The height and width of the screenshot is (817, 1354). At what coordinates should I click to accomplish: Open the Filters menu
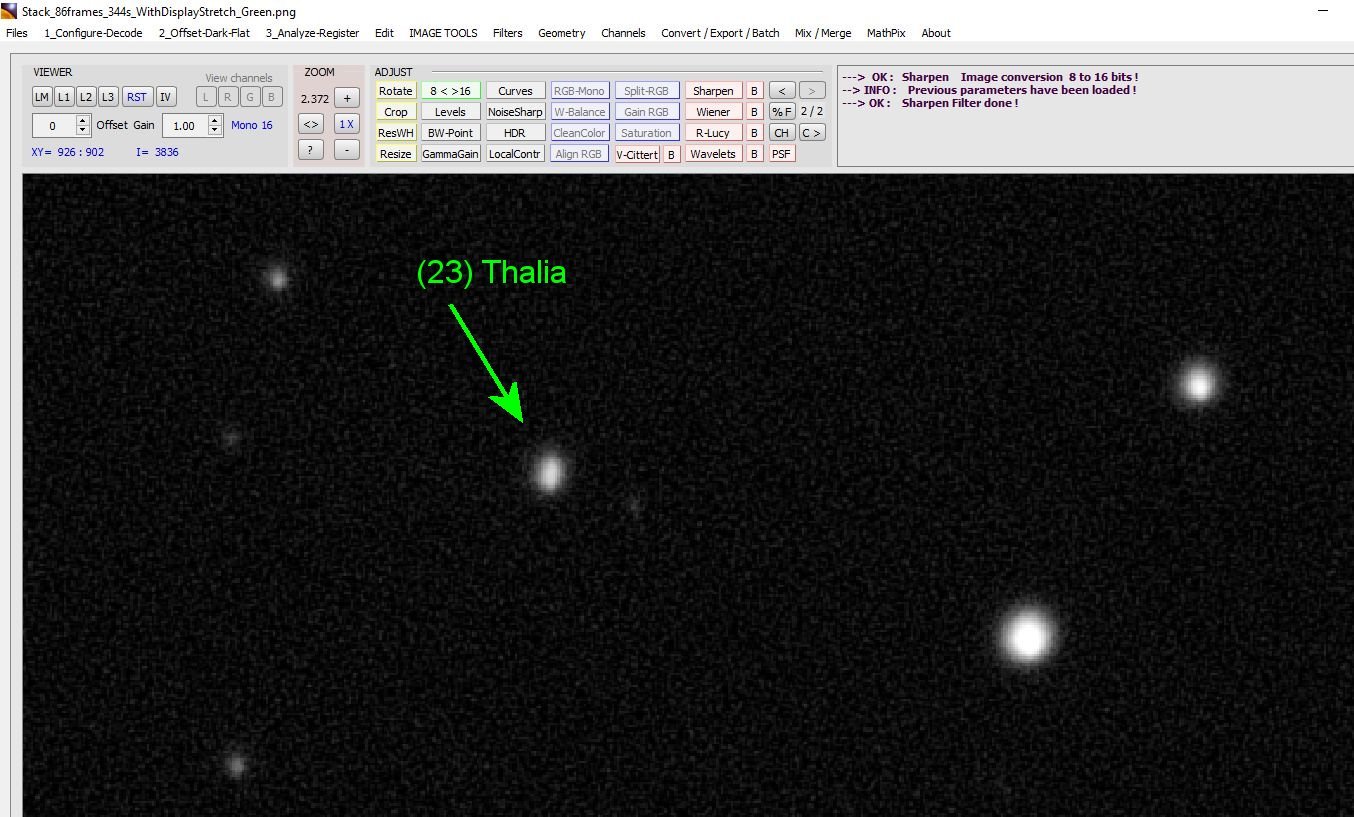pyautogui.click(x=507, y=33)
